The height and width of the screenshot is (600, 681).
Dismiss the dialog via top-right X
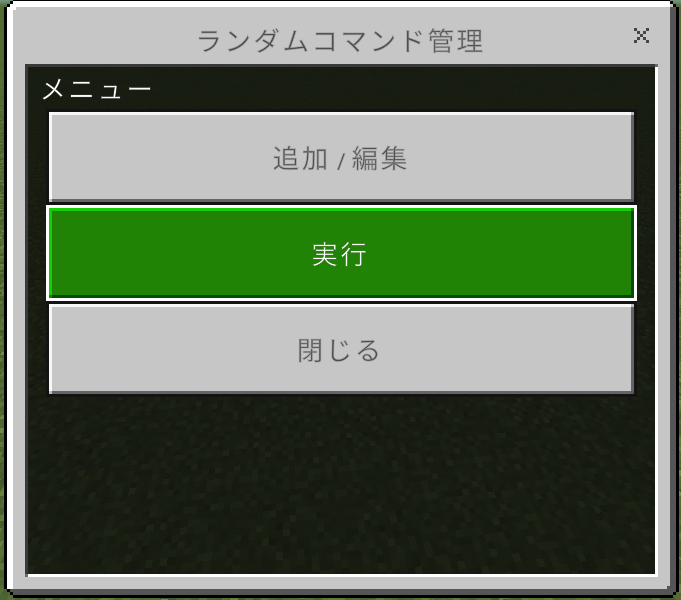coord(641,35)
